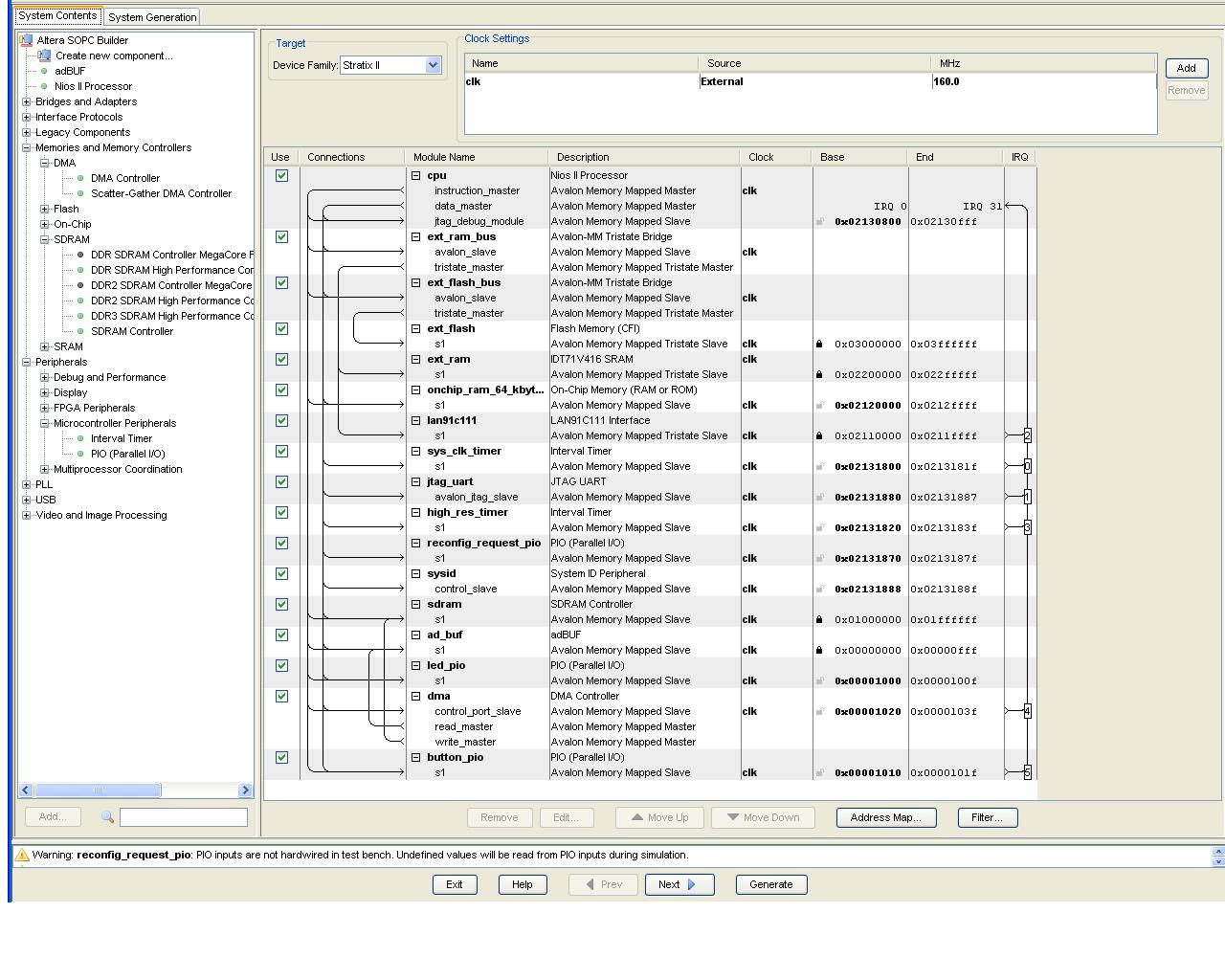Disable the sdram module checkbox
This screenshot has width=1225, height=980.
[281, 604]
